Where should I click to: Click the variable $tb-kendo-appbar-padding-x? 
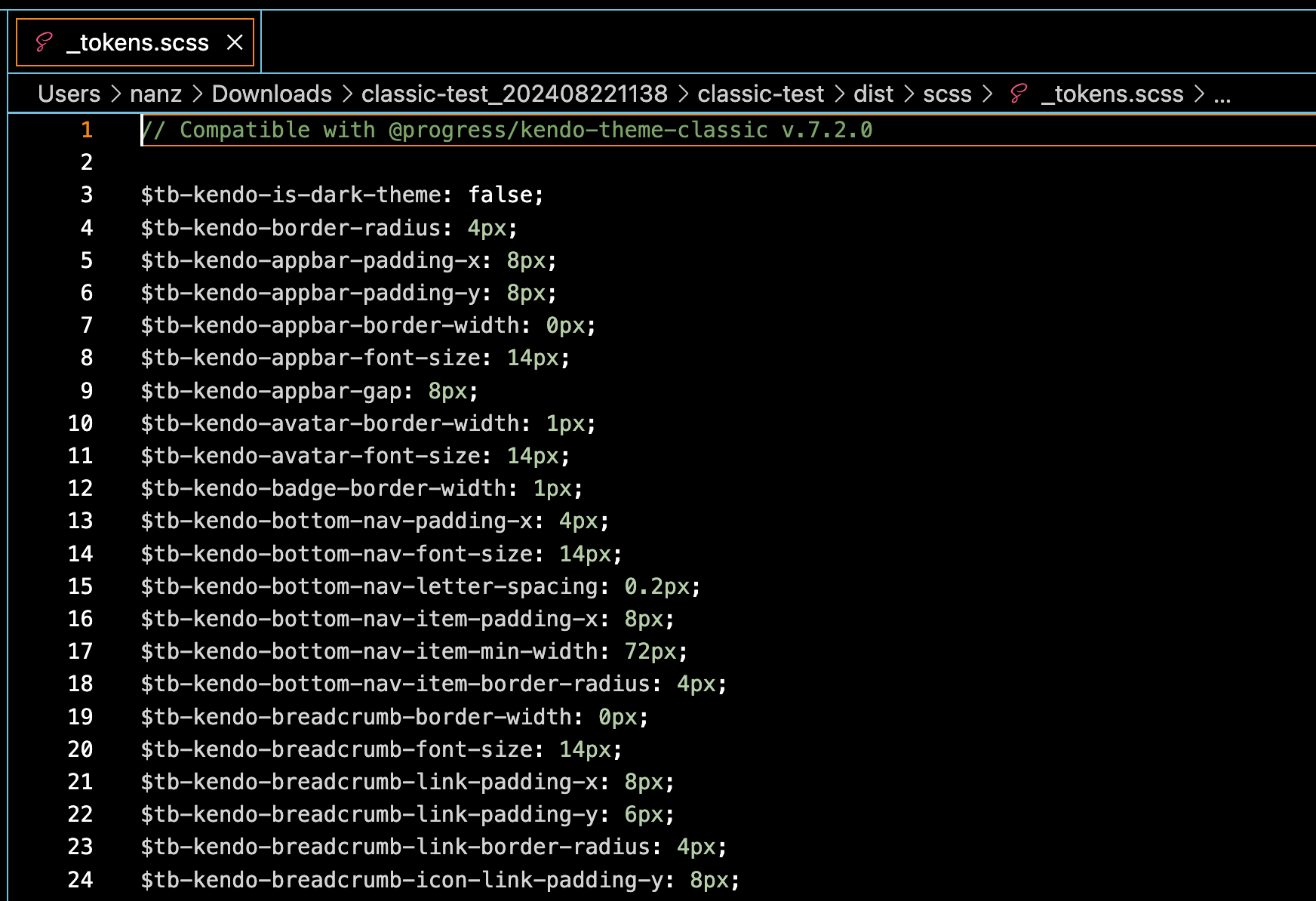coord(310,260)
